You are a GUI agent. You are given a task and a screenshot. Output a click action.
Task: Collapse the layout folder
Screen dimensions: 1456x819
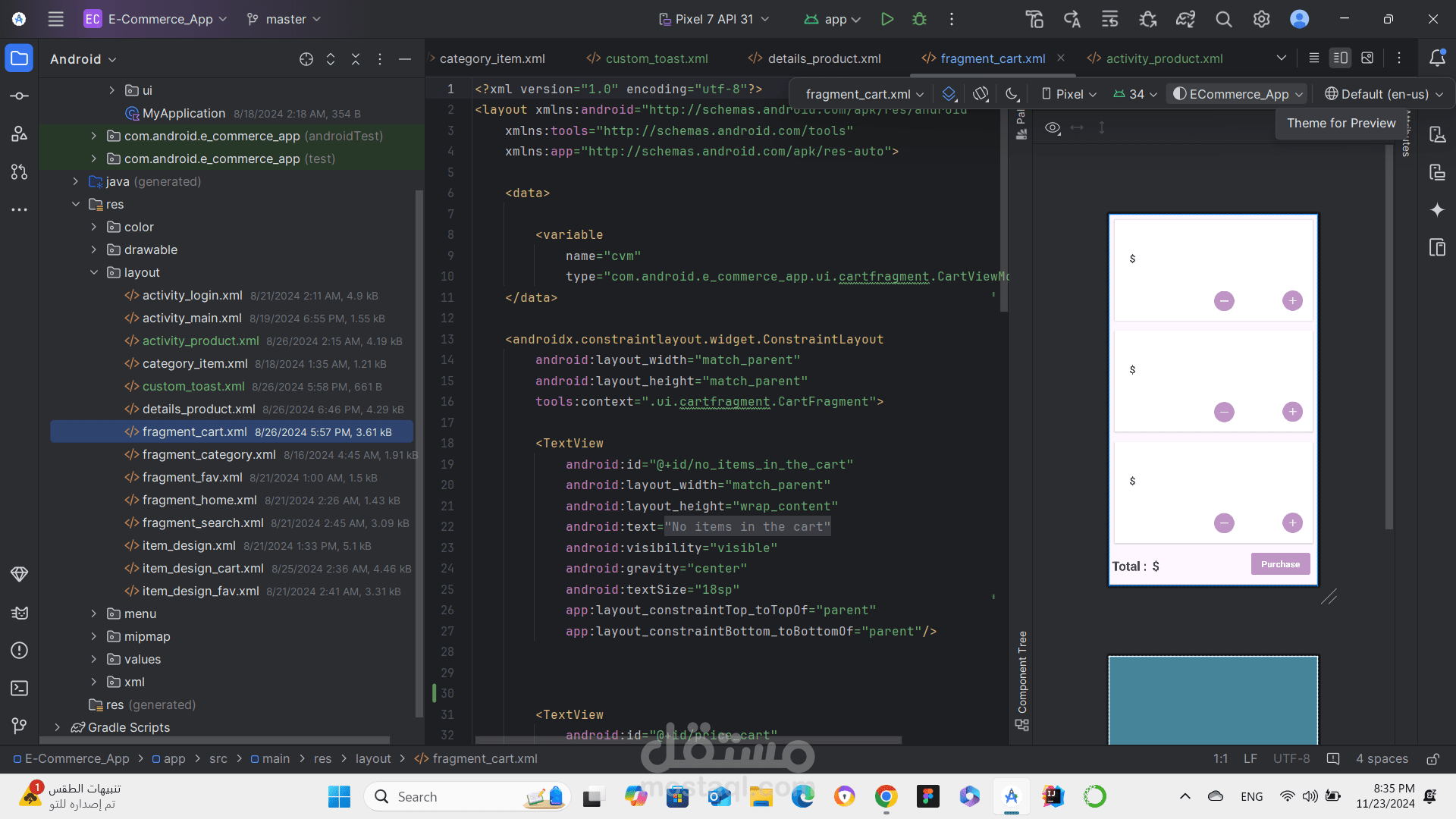coord(93,272)
